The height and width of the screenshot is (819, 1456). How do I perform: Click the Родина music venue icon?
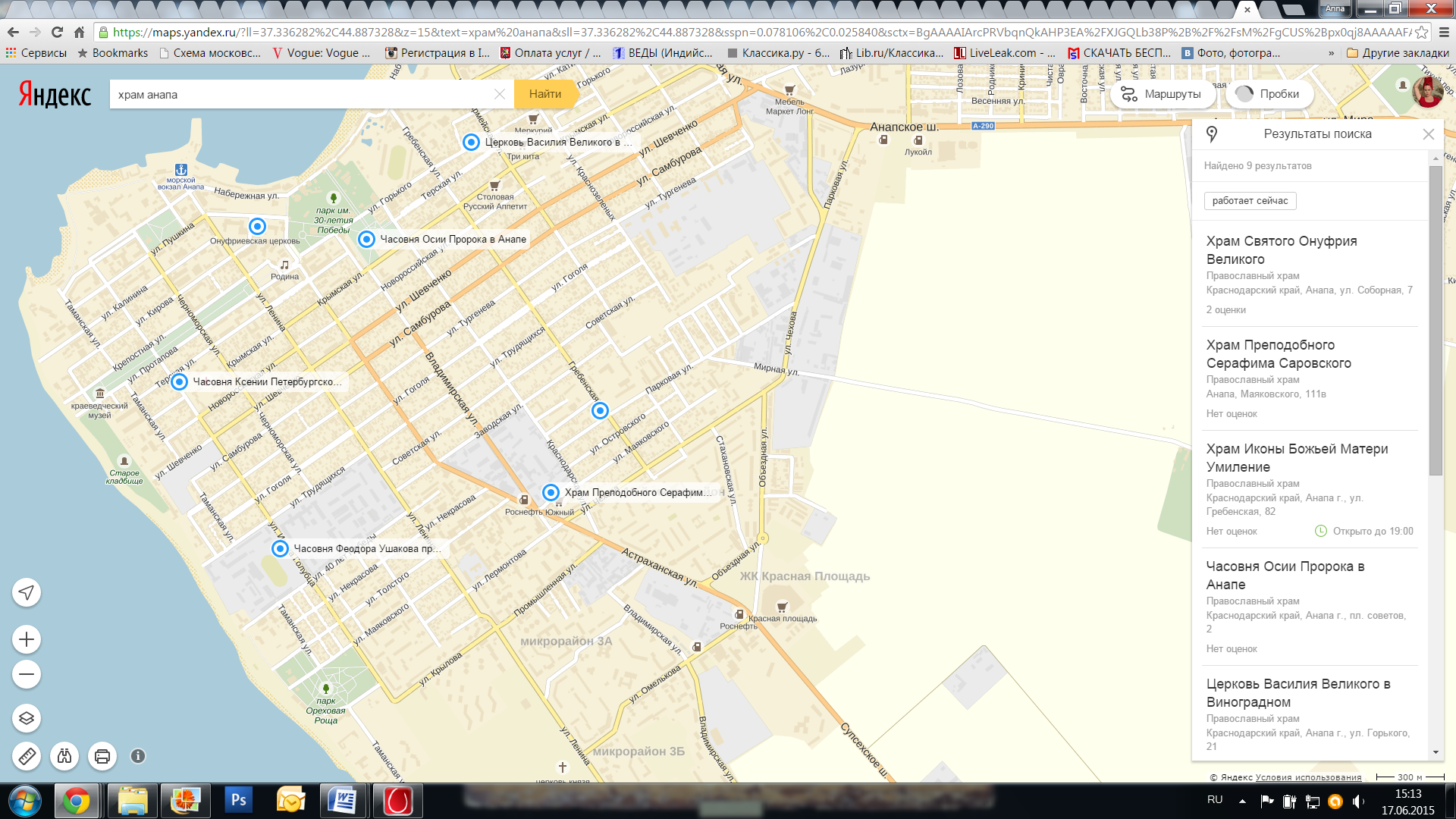[284, 265]
